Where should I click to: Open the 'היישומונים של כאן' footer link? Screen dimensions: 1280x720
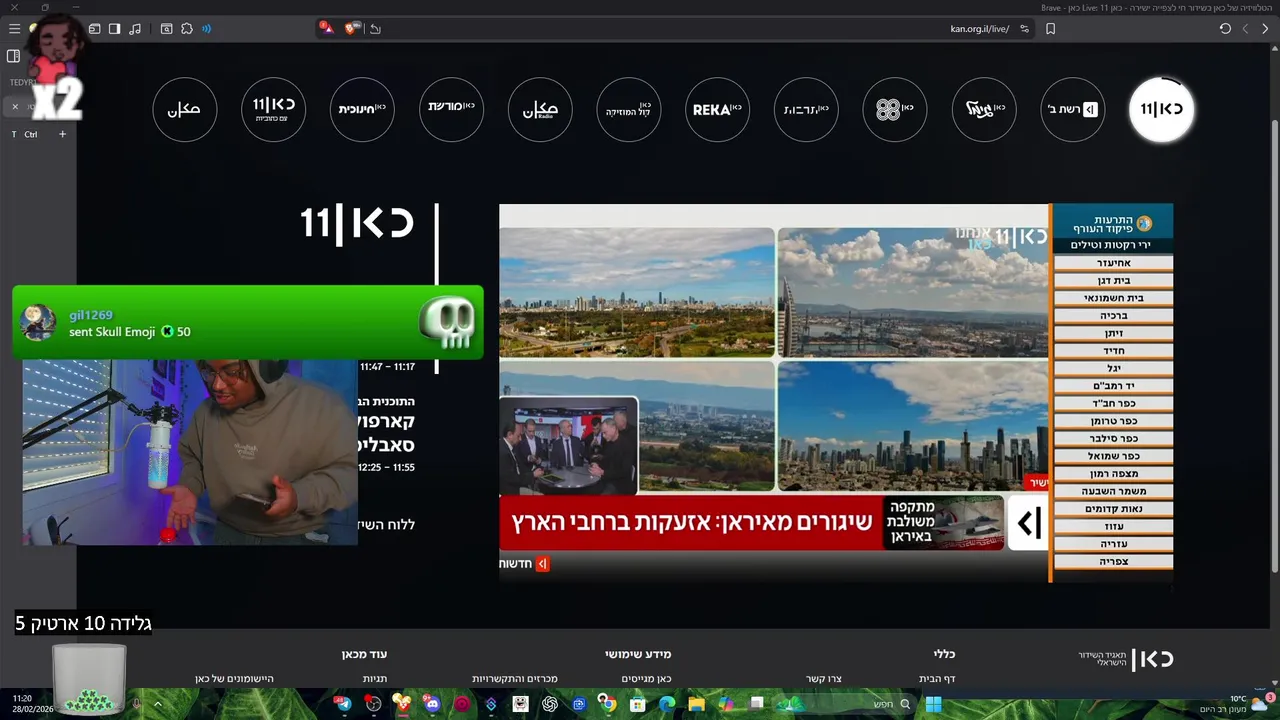234,679
